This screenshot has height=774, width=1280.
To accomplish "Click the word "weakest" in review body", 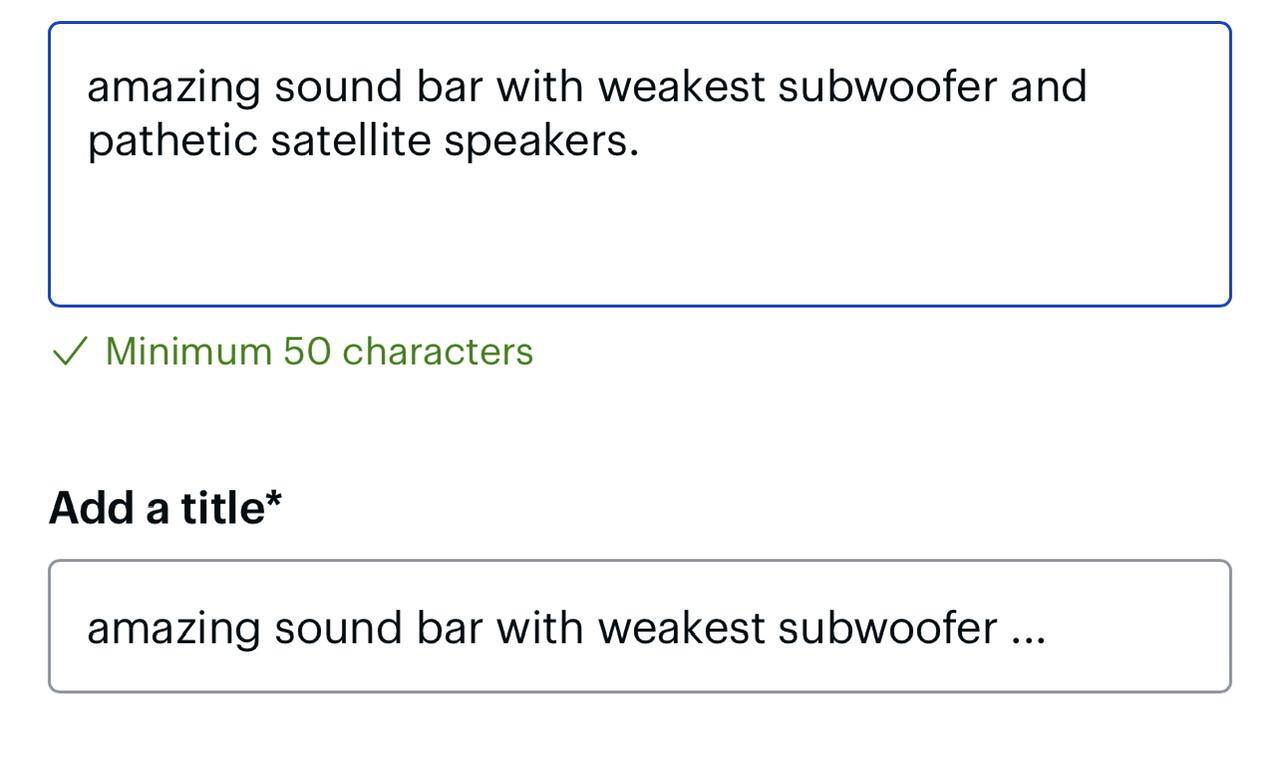I will (x=681, y=87).
